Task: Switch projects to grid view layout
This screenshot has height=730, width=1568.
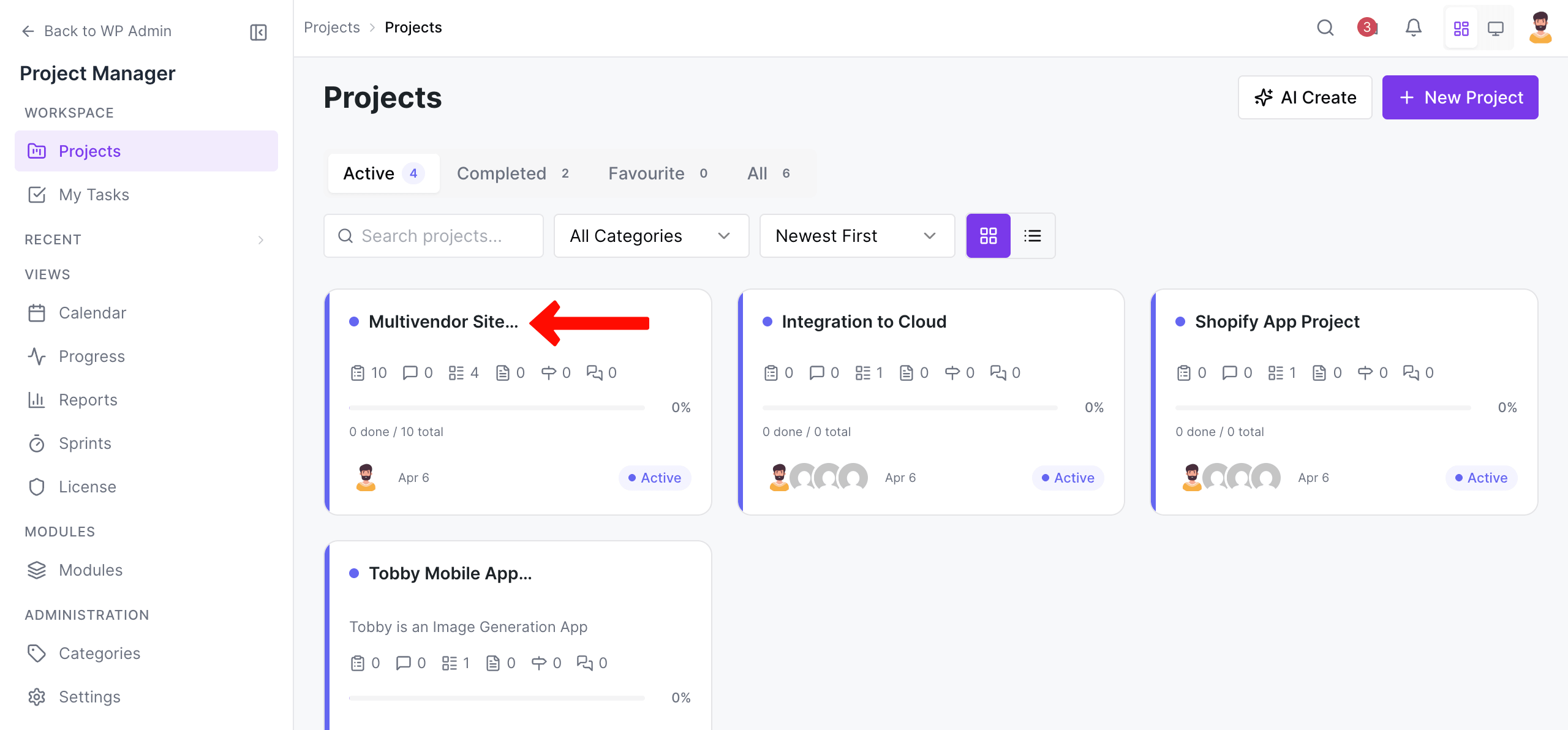Action: tap(988, 235)
